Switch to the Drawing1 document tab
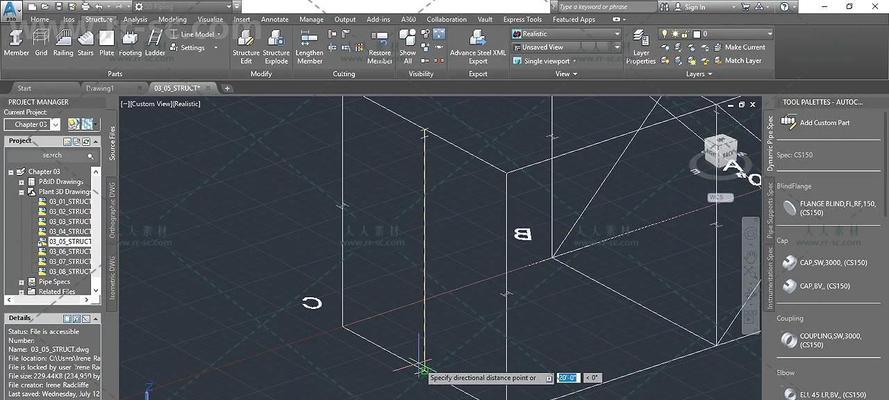The height and width of the screenshot is (400, 889). [101, 88]
